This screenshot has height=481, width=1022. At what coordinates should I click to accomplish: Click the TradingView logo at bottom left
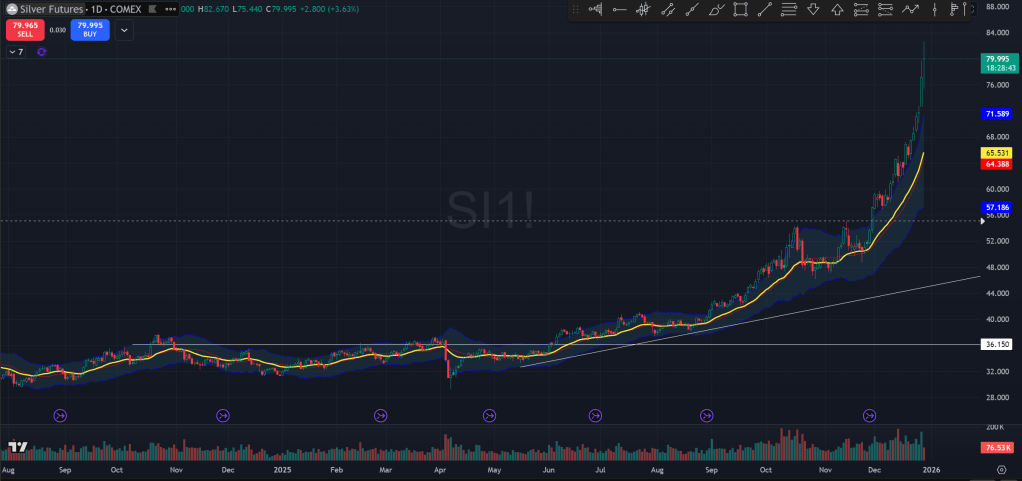click(x=16, y=447)
